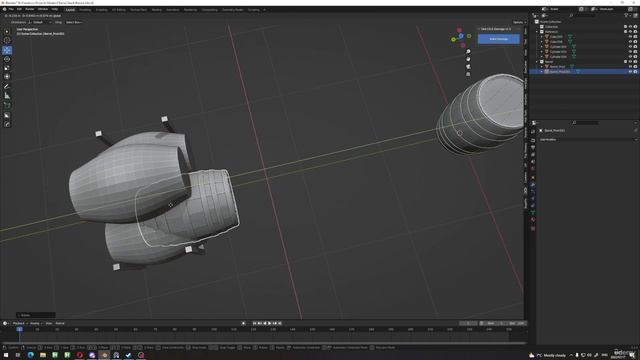This screenshot has width=640, height=360.
Task: Click the pan hand viewport icon
Action: click(468, 59)
